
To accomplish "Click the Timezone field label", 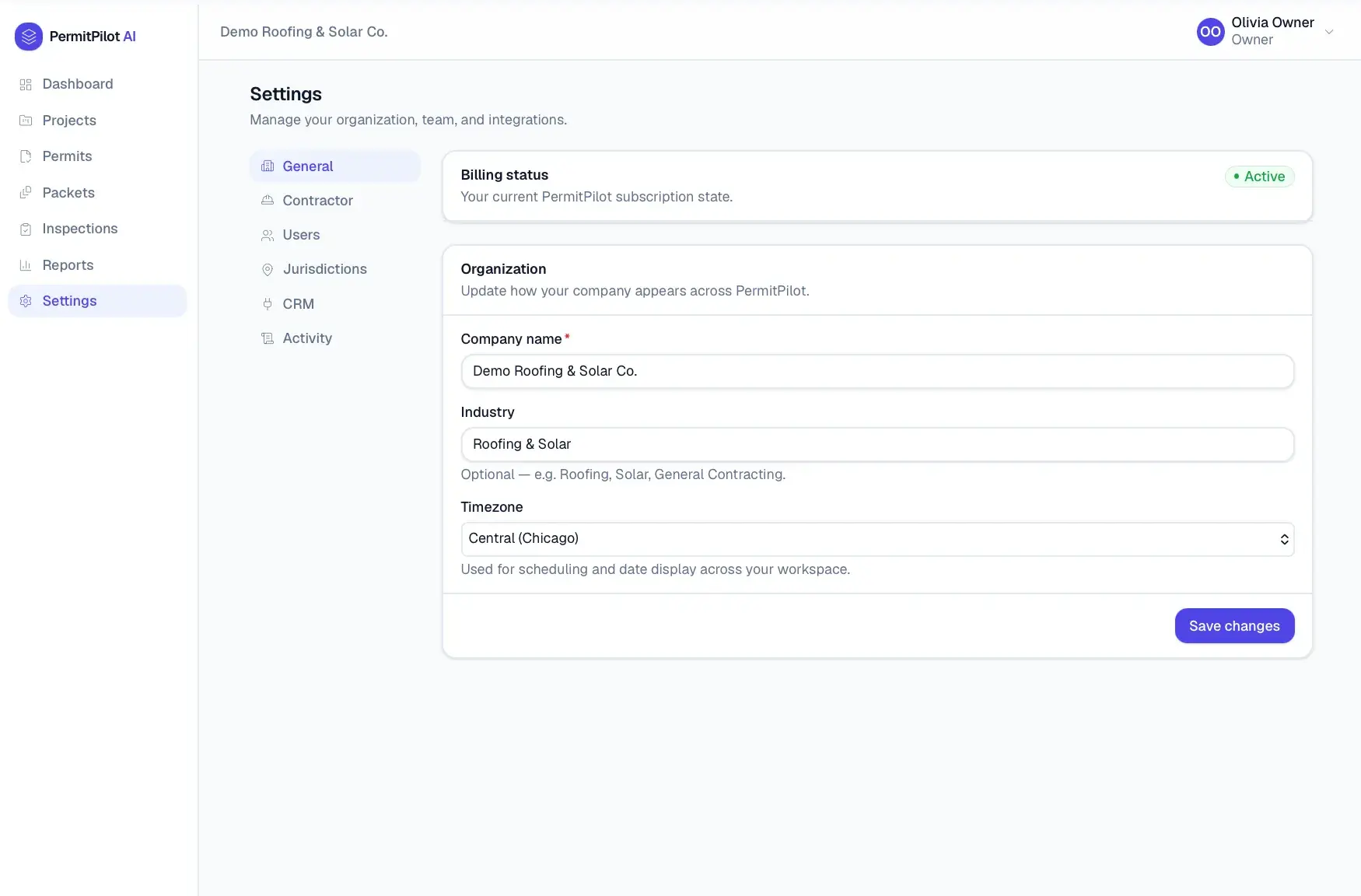I will pyautogui.click(x=492, y=507).
